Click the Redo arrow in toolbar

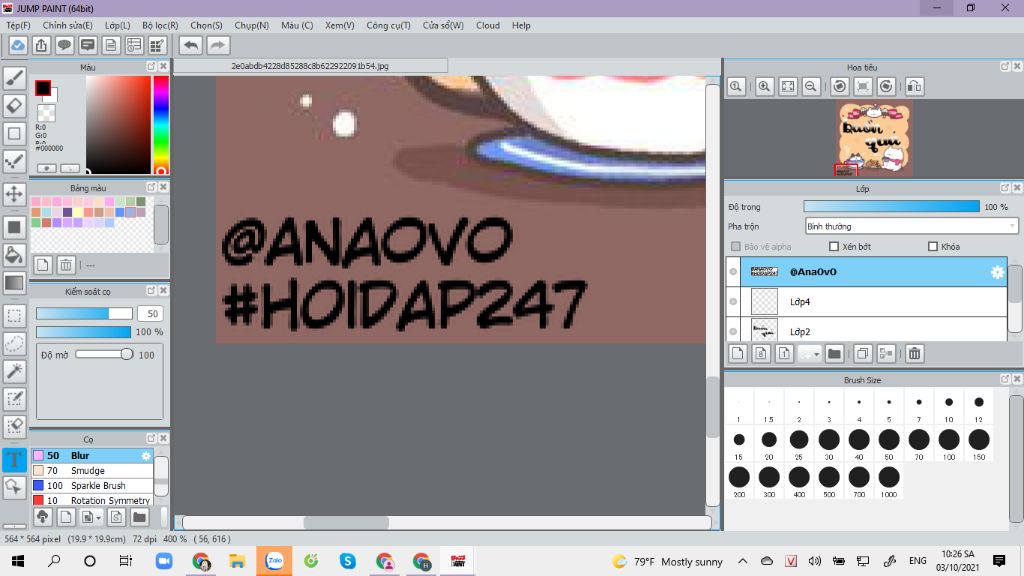pyautogui.click(x=218, y=45)
